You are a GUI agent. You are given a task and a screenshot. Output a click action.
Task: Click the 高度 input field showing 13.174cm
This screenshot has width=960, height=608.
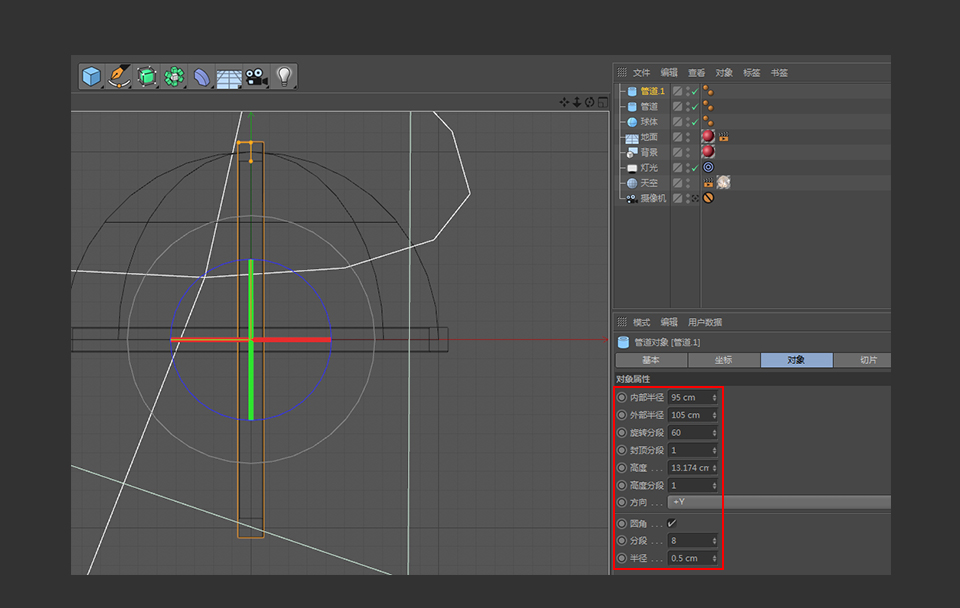point(688,467)
